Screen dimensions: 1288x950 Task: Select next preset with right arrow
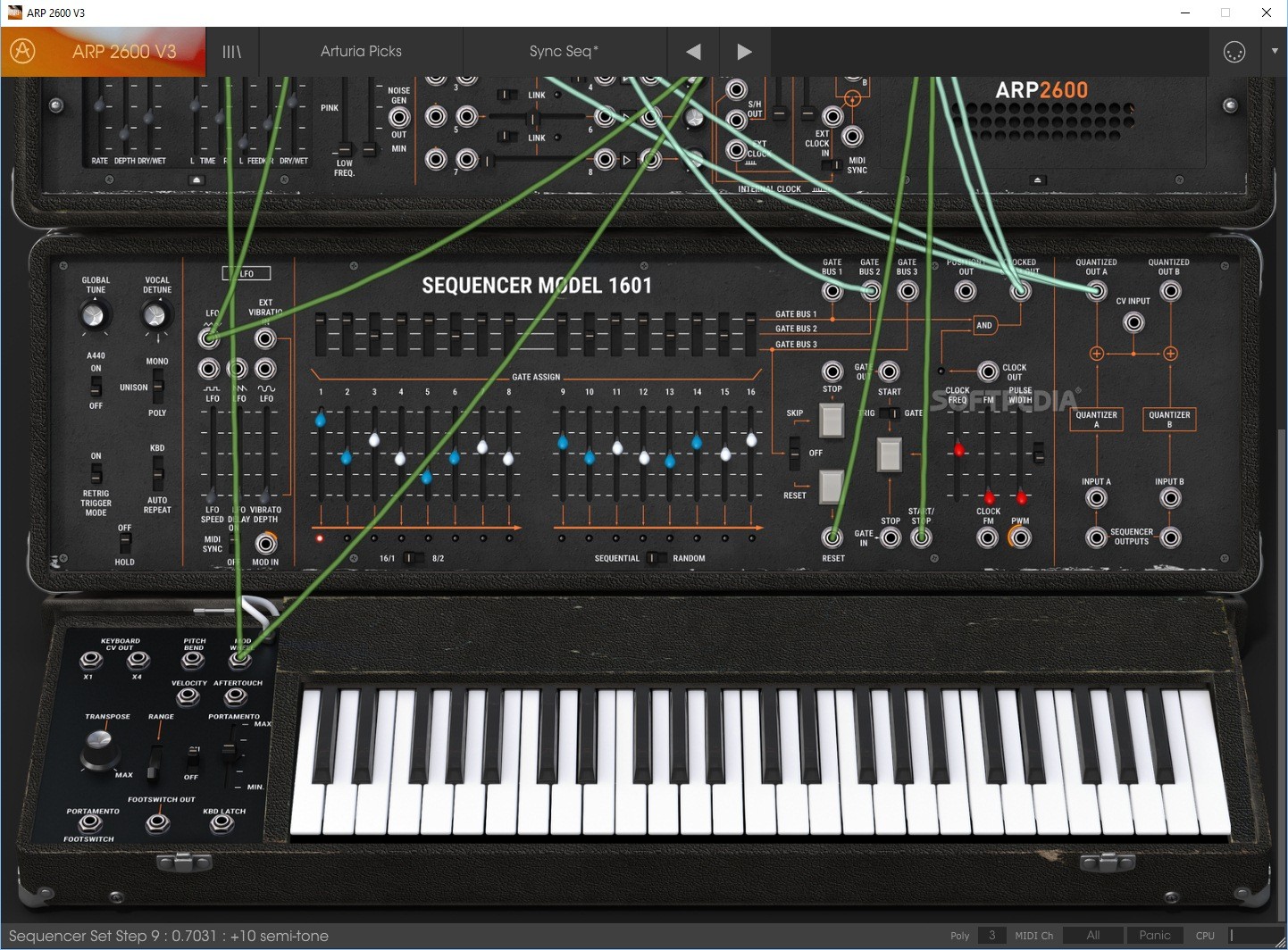(744, 52)
